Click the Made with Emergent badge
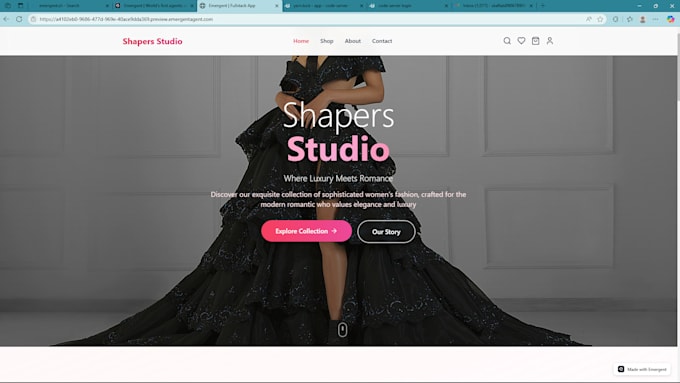Viewport: 680px width, 383px height. [x=642, y=369]
